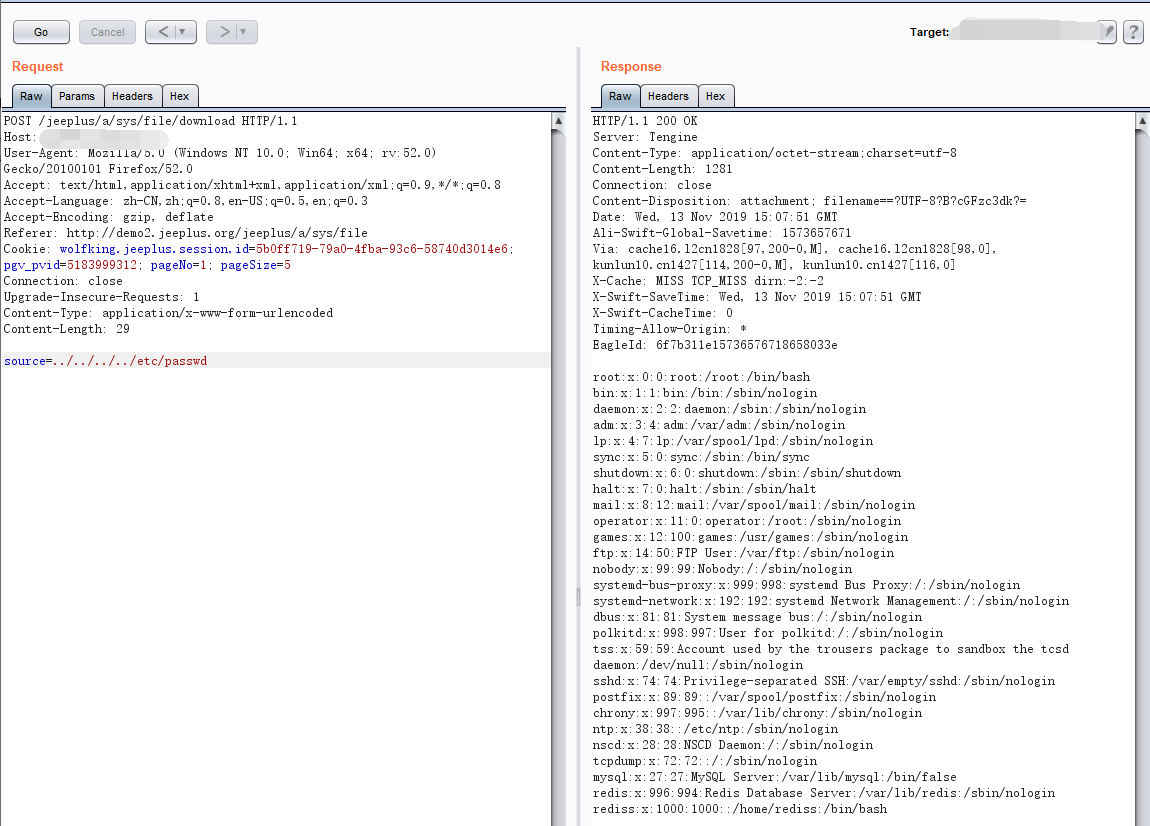This screenshot has height=826, width=1150.
Task: Click the rediss:x:1000:1000 passwd entry
Action: tap(740, 809)
